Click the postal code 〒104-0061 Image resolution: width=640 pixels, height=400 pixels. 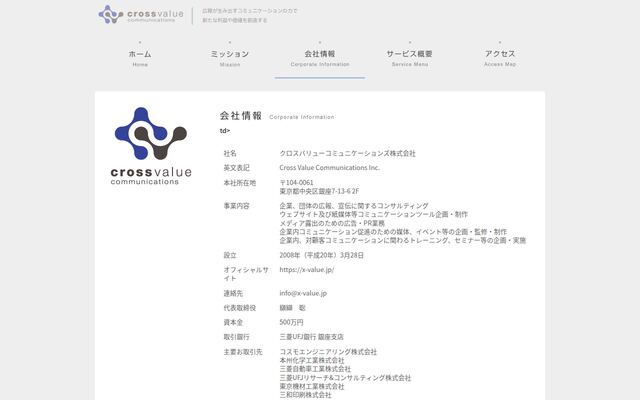tap(296, 182)
